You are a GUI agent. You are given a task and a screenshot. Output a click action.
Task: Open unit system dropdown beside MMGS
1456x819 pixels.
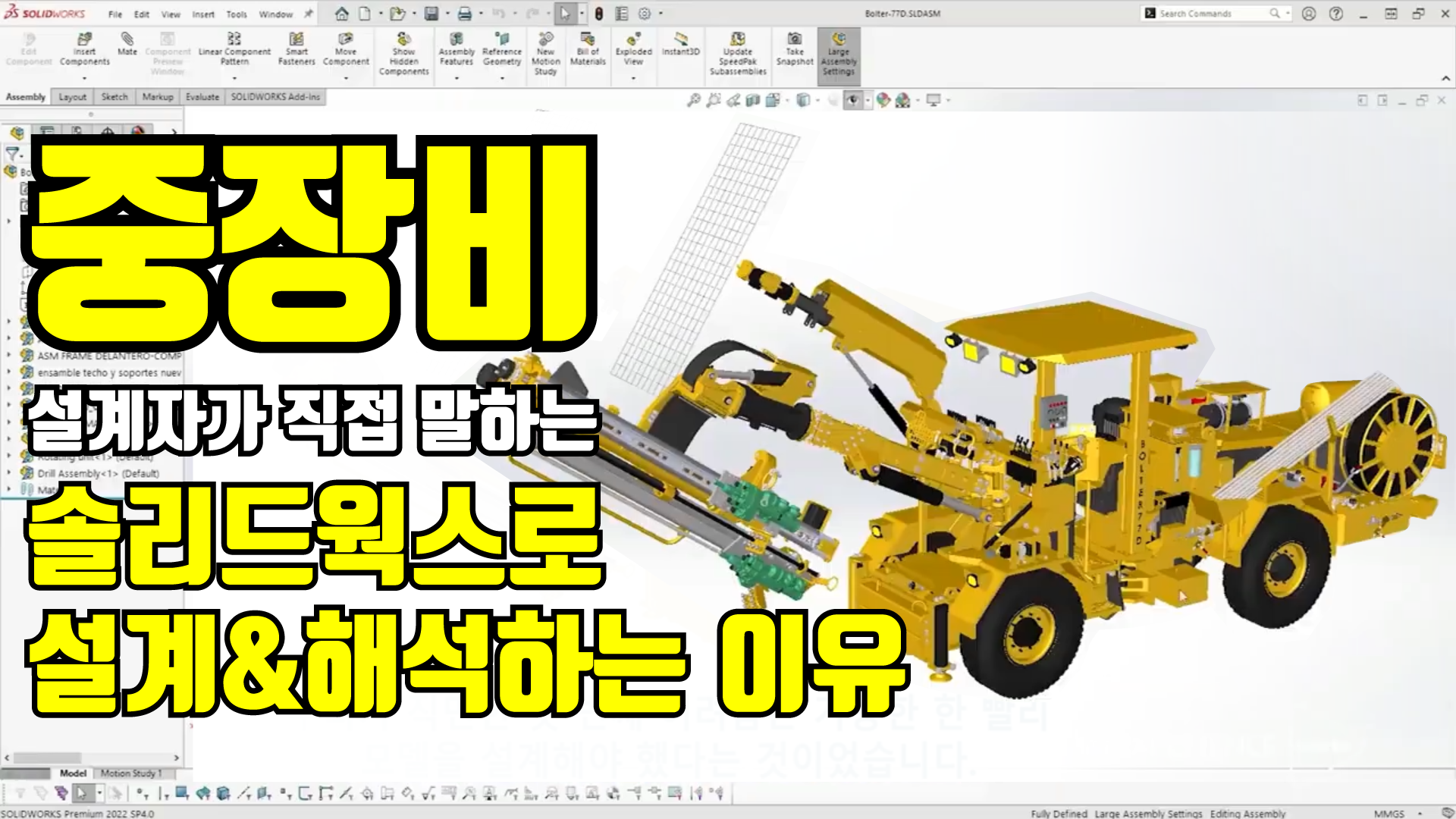1420,814
